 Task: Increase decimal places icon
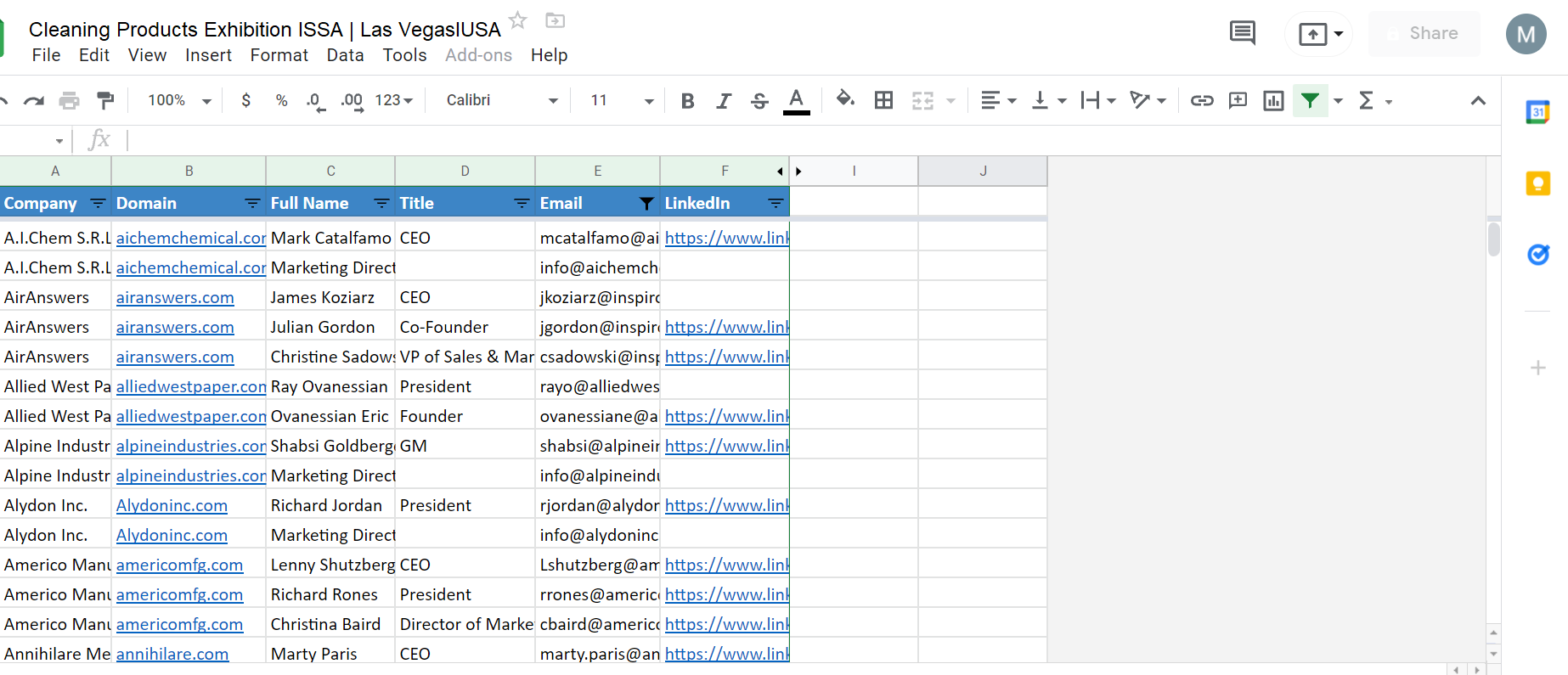click(x=352, y=101)
